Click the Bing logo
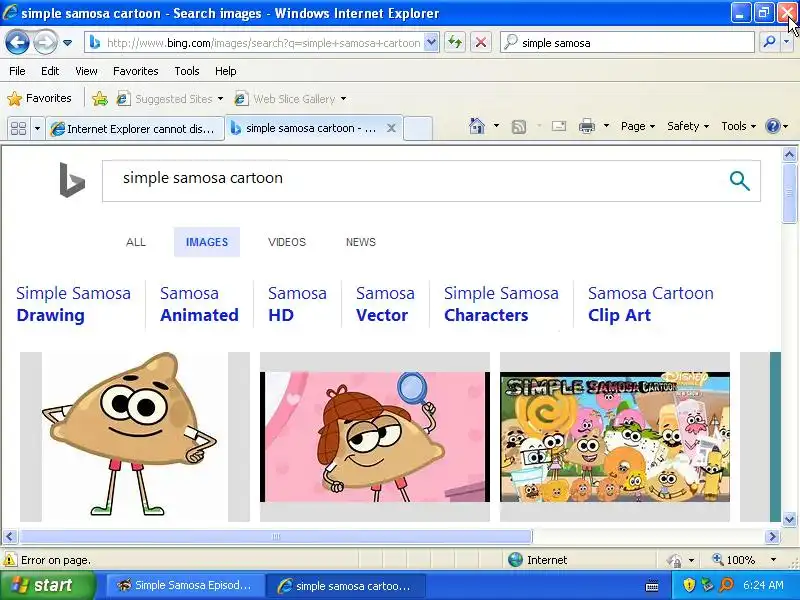Screen dimensions: 800x600 coord(72,180)
